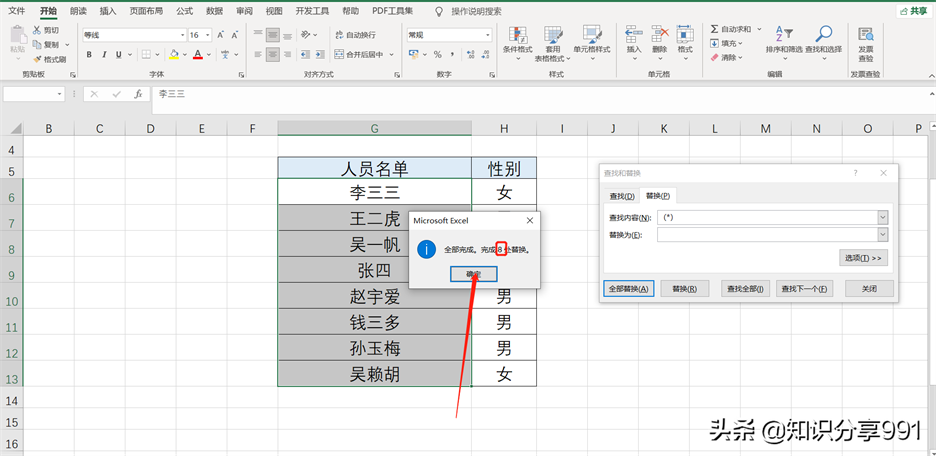Image resolution: width=936 pixels, height=456 pixels.
Task: Open the 查找内容 field dropdown arrow
Action: click(x=882, y=217)
